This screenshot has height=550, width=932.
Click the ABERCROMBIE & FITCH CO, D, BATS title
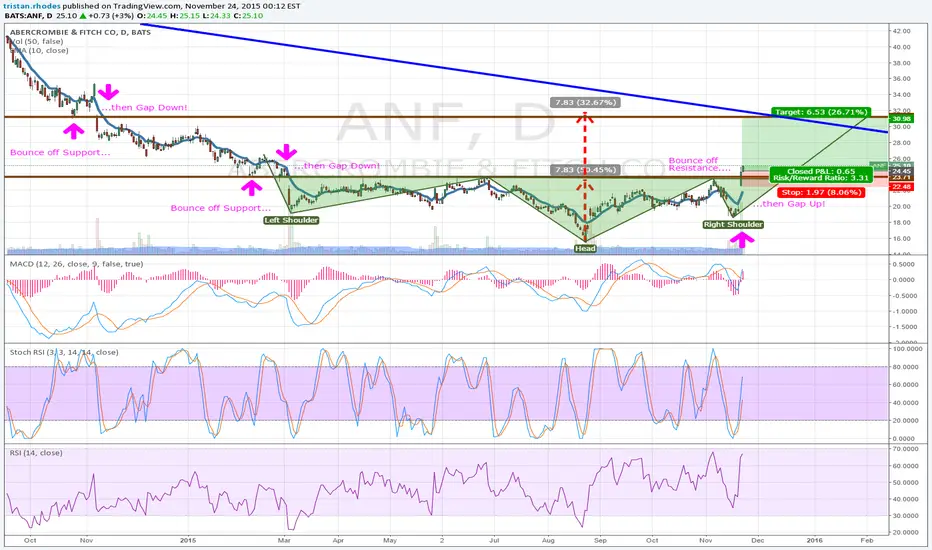80,32
